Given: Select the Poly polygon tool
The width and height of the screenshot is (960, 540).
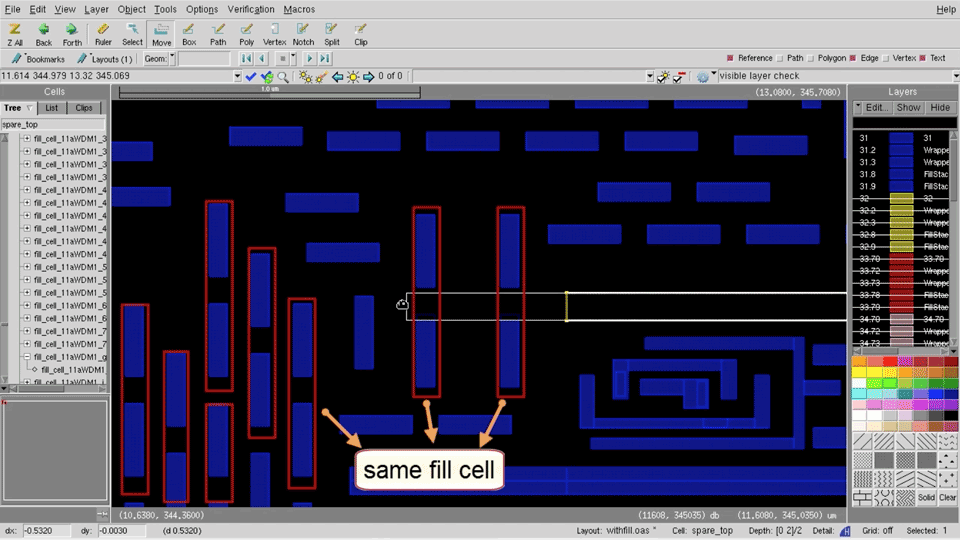Looking at the screenshot, I should pos(246,35).
